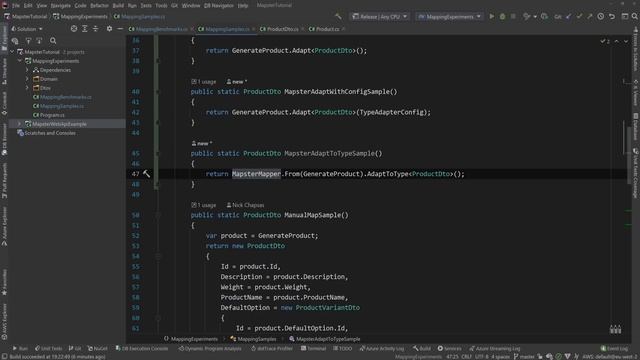The height and width of the screenshot is (360, 640).
Task: Go to previous highlighted problem arrow
Action: click(x=617, y=41)
